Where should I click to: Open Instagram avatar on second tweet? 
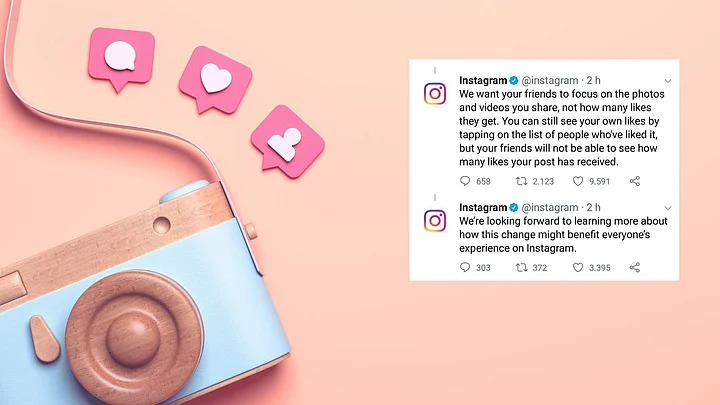pos(435,221)
